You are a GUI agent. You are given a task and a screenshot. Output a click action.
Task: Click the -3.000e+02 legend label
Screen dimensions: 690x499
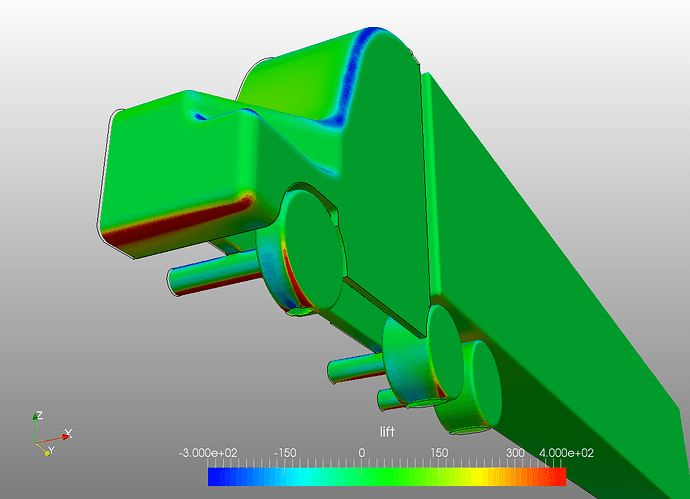point(208,453)
